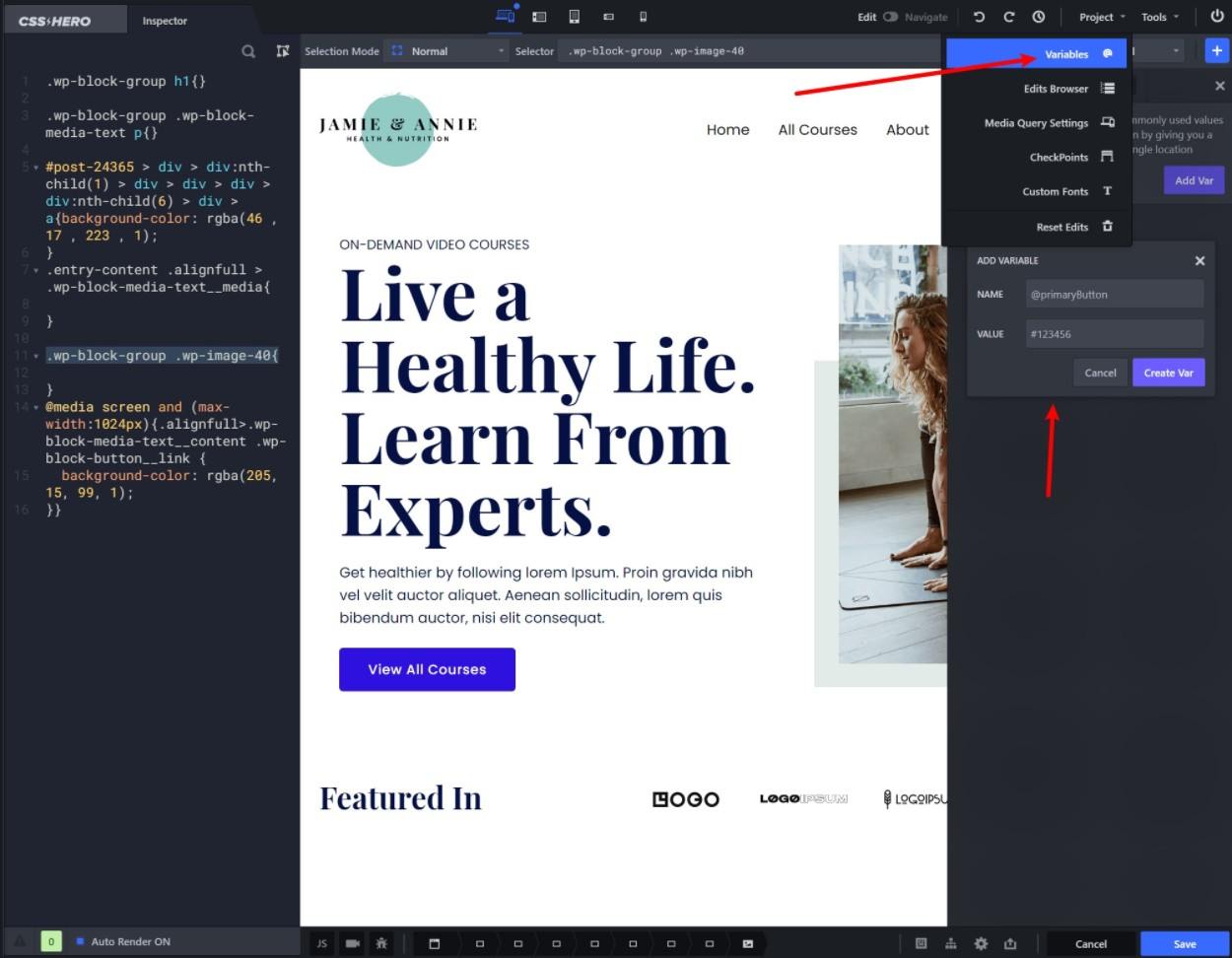Click the warning triangle icon

(x=18, y=942)
